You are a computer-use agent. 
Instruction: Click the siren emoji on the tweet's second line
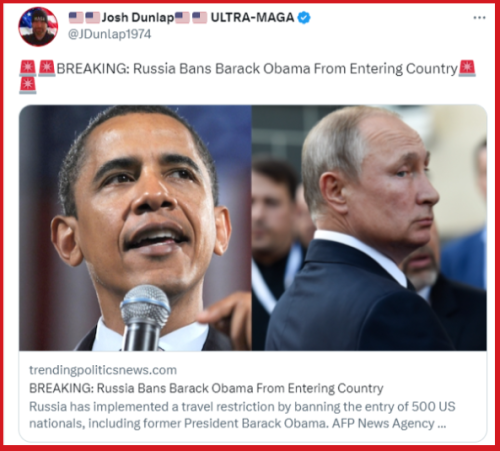pyautogui.click(x=28, y=86)
